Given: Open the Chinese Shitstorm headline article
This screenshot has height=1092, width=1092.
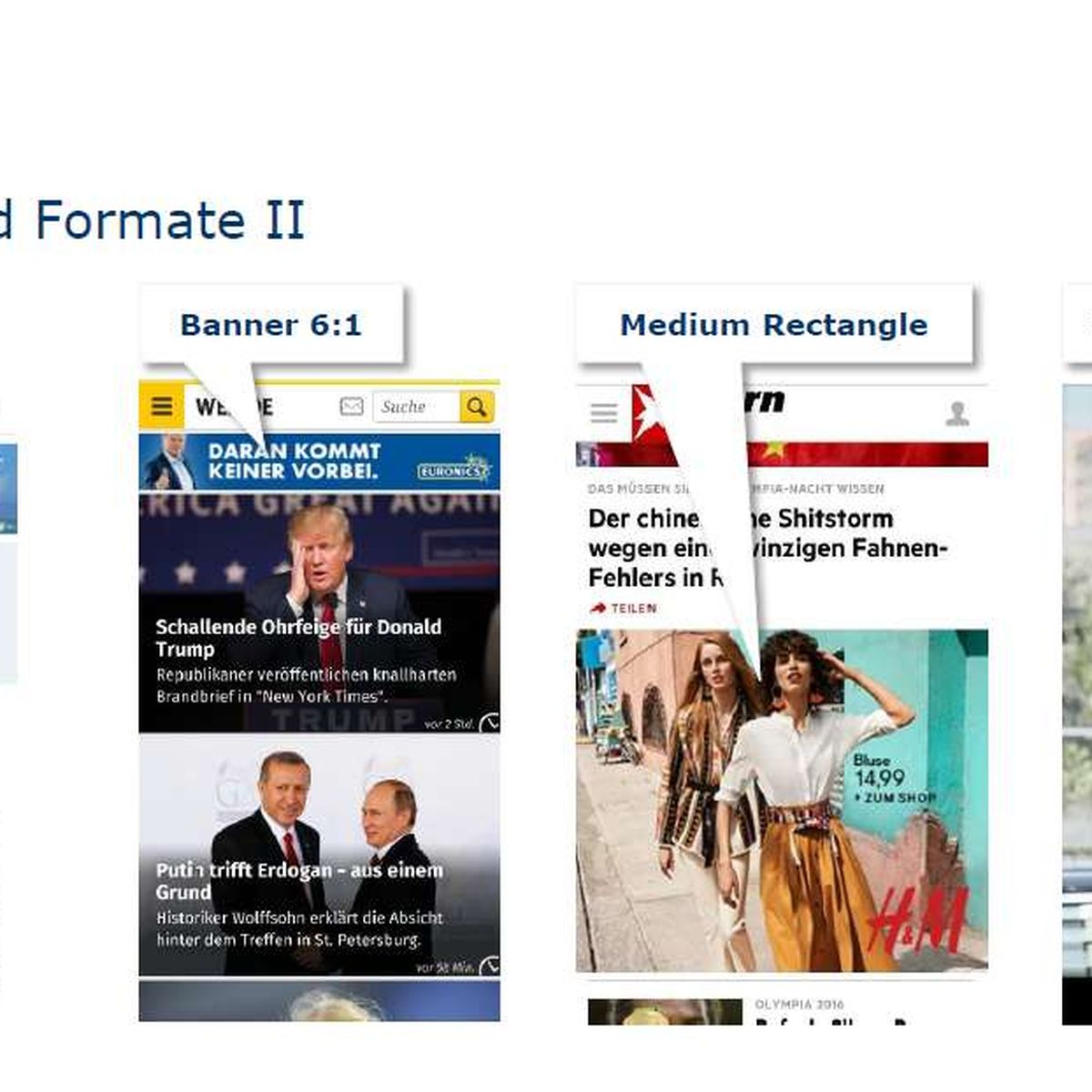Looking at the screenshot, I should click(768, 548).
